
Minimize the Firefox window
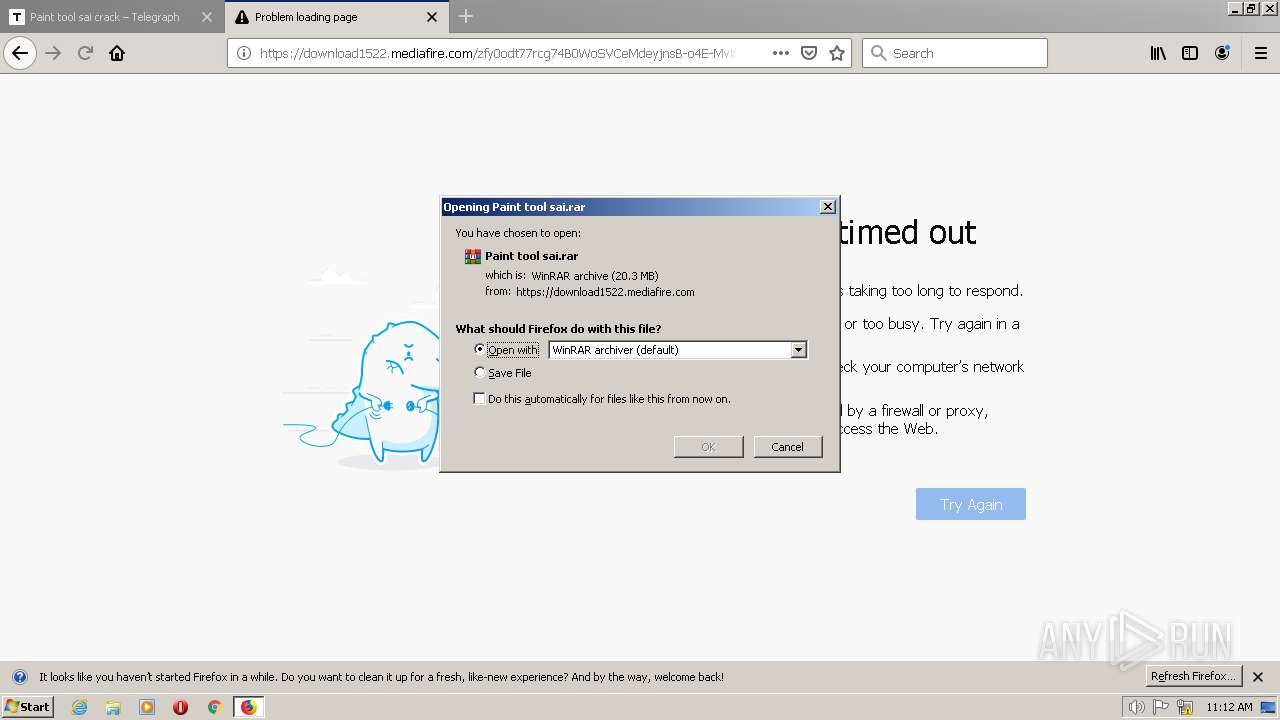1235,8
